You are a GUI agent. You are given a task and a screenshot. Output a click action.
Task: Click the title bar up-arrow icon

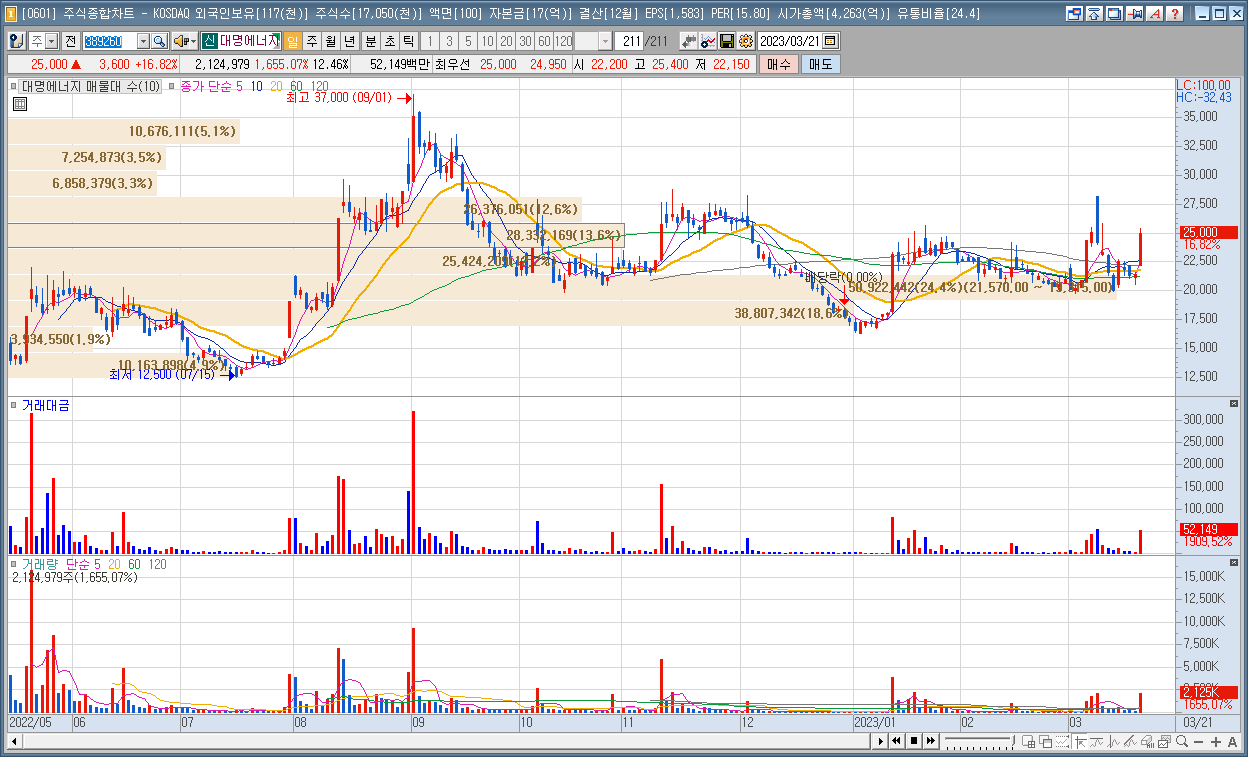pyautogui.click(x=1094, y=14)
